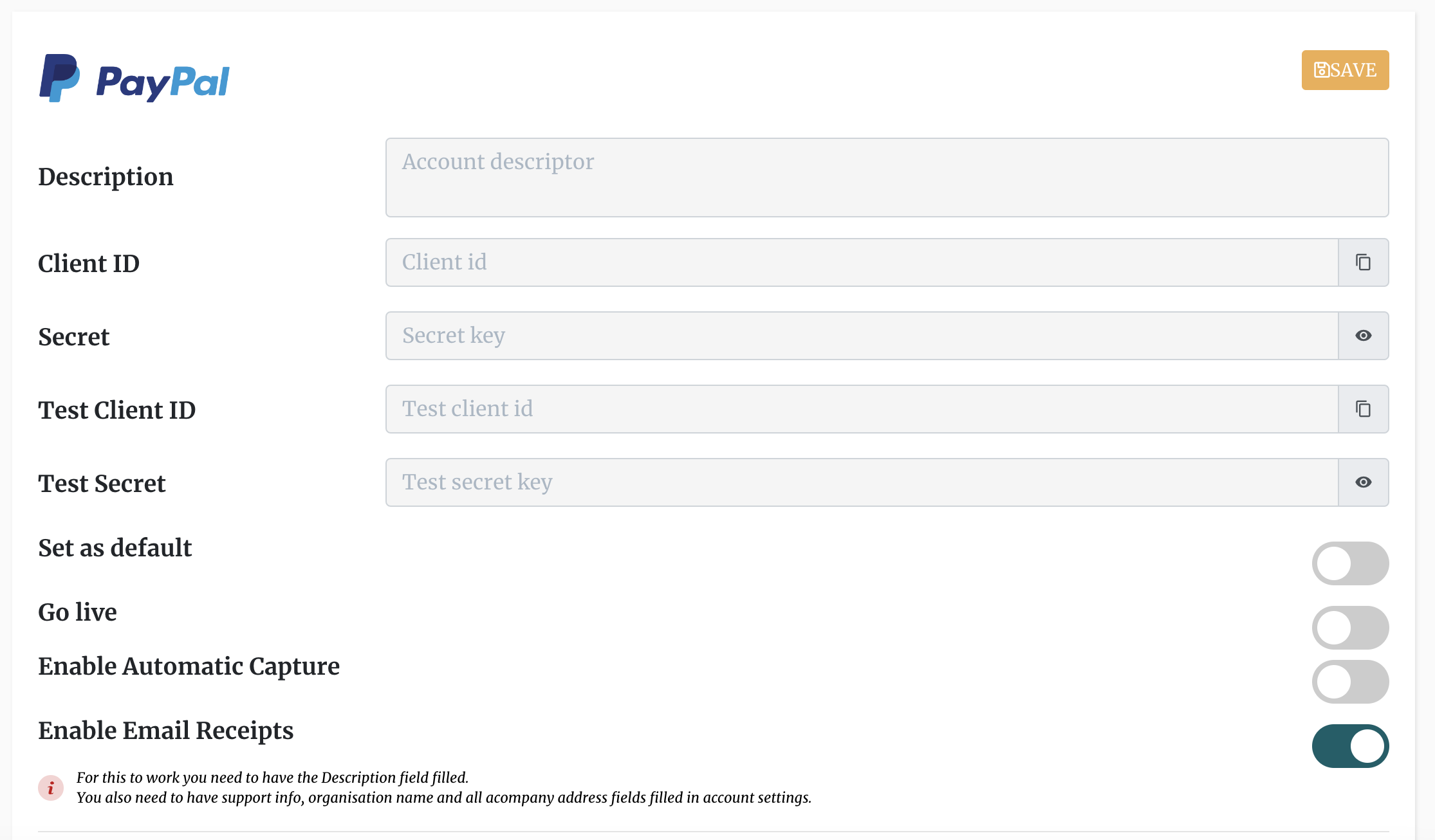This screenshot has height=840, width=1435.
Task: Toggle Set as default switch
Action: (x=1350, y=563)
